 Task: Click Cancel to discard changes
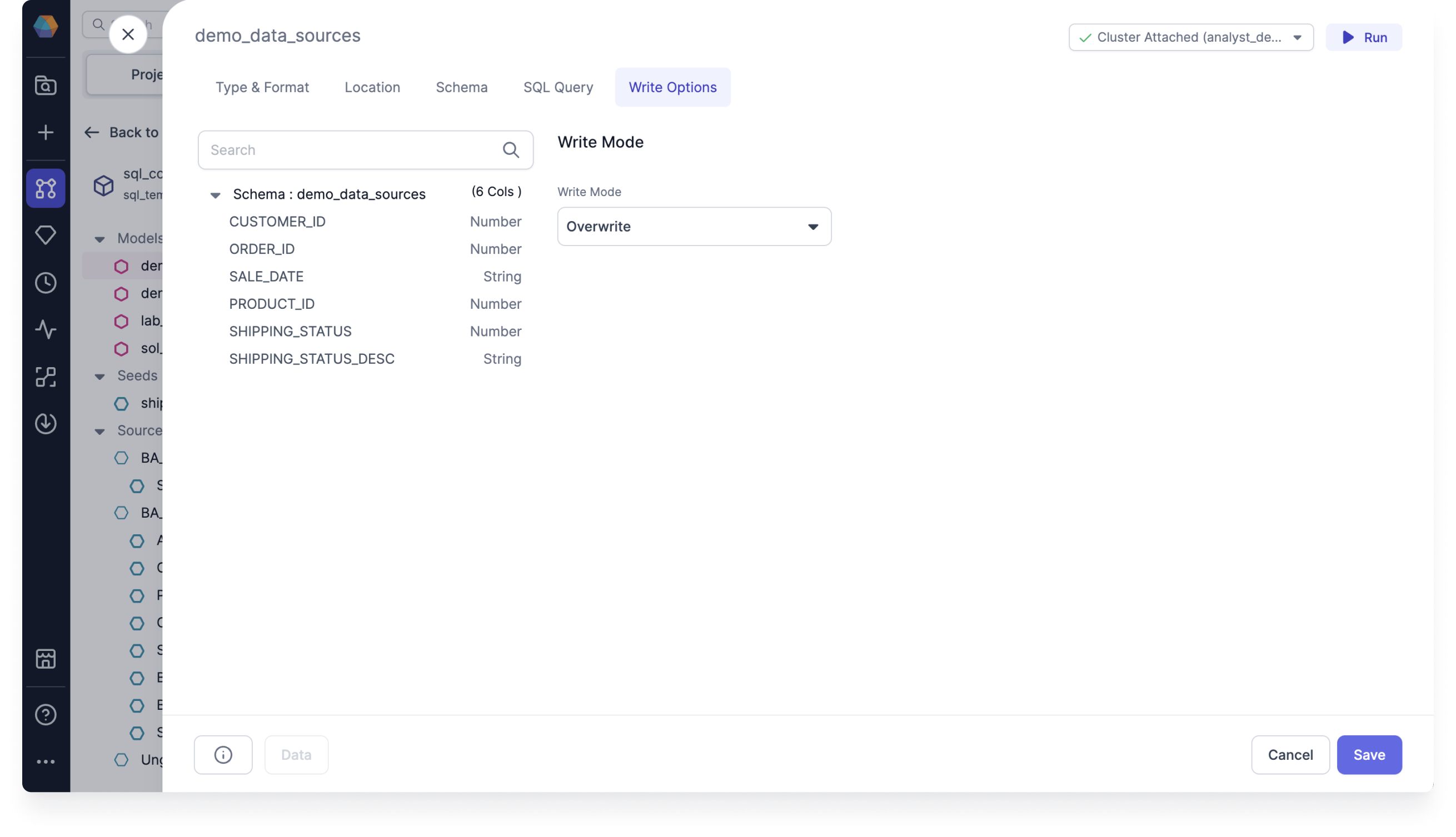[1290, 754]
